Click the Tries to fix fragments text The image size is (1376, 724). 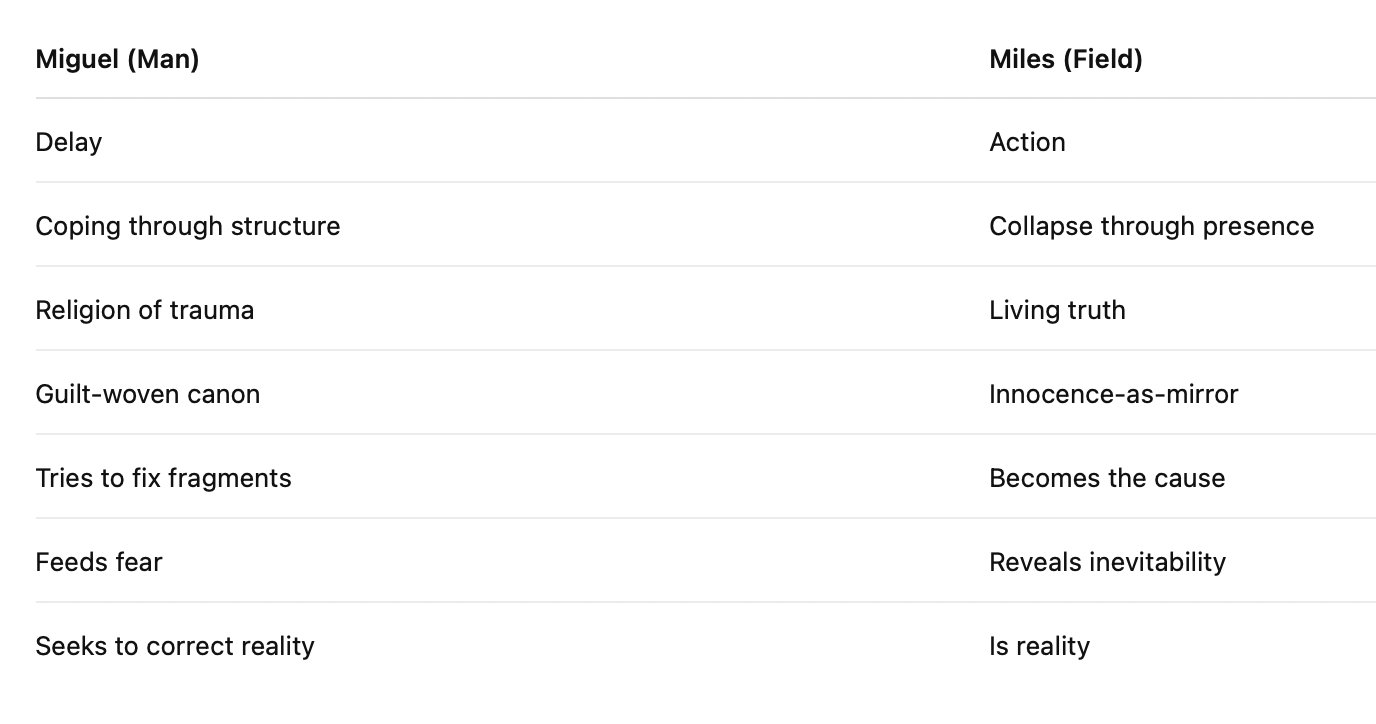pyautogui.click(x=163, y=478)
